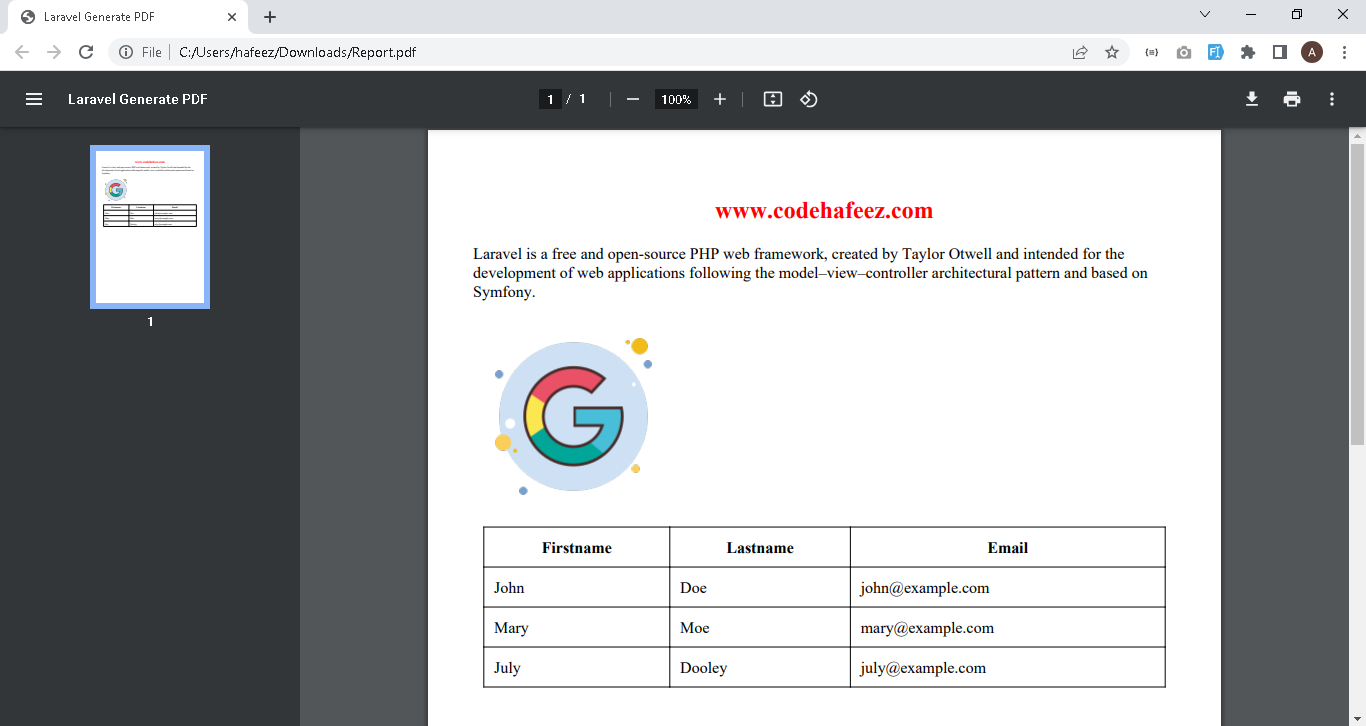The image size is (1366, 726).
Task: Select page 1 thumbnail in sidebar
Action: [x=150, y=227]
